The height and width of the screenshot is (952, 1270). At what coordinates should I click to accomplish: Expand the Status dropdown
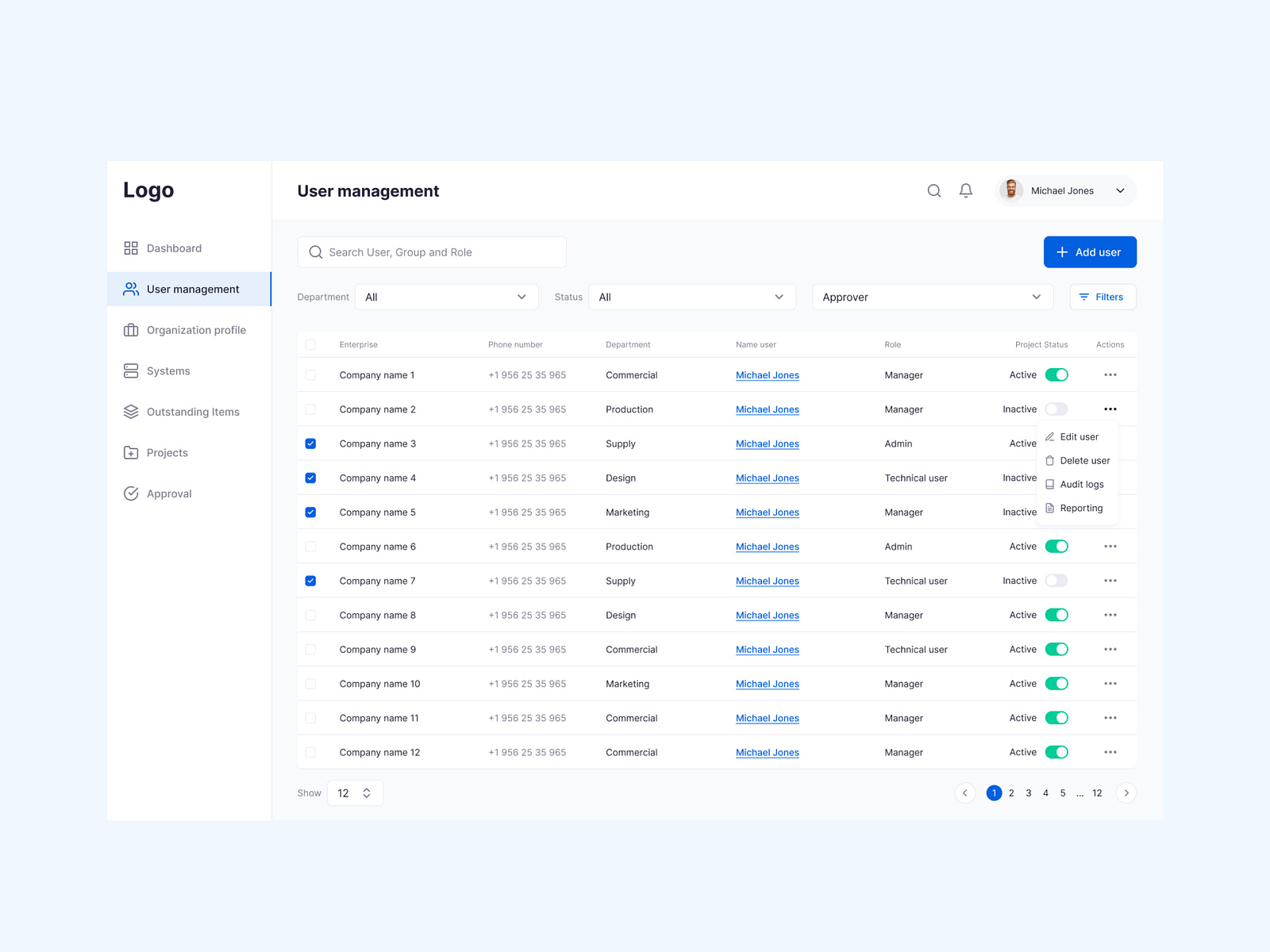tap(691, 297)
